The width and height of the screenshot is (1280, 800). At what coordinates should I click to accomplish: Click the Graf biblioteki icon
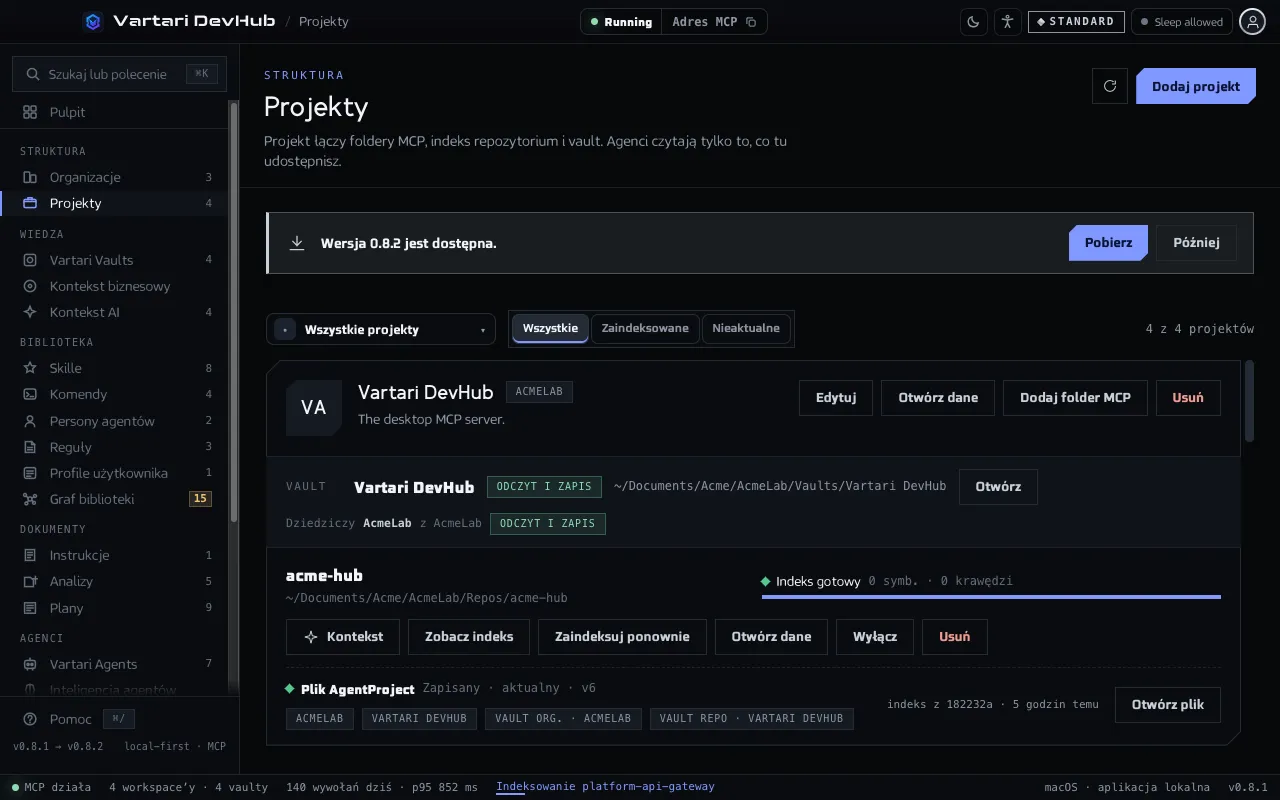(30, 499)
